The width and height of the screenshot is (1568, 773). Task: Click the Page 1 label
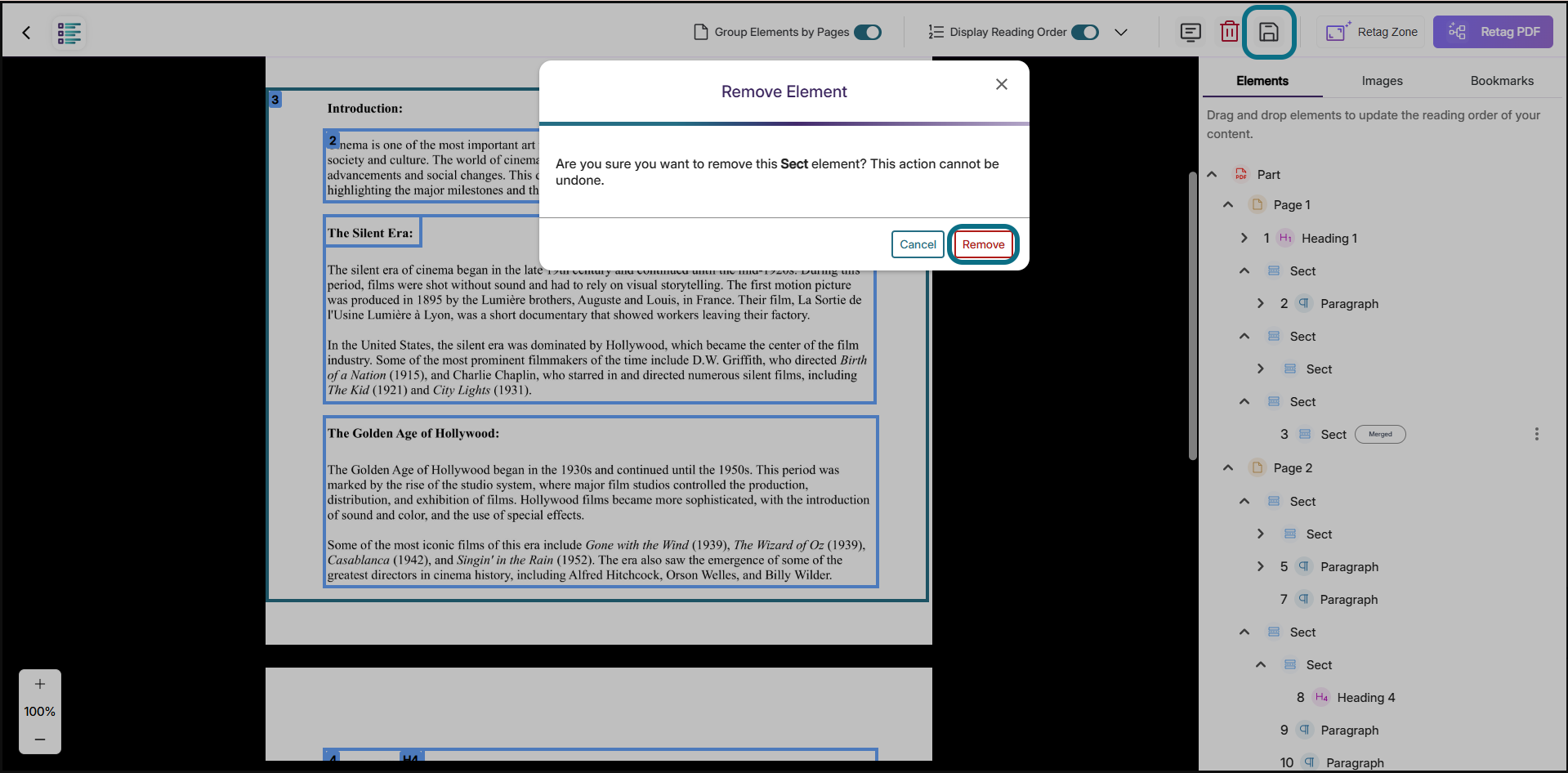pyautogui.click(x=1292, y=205)
